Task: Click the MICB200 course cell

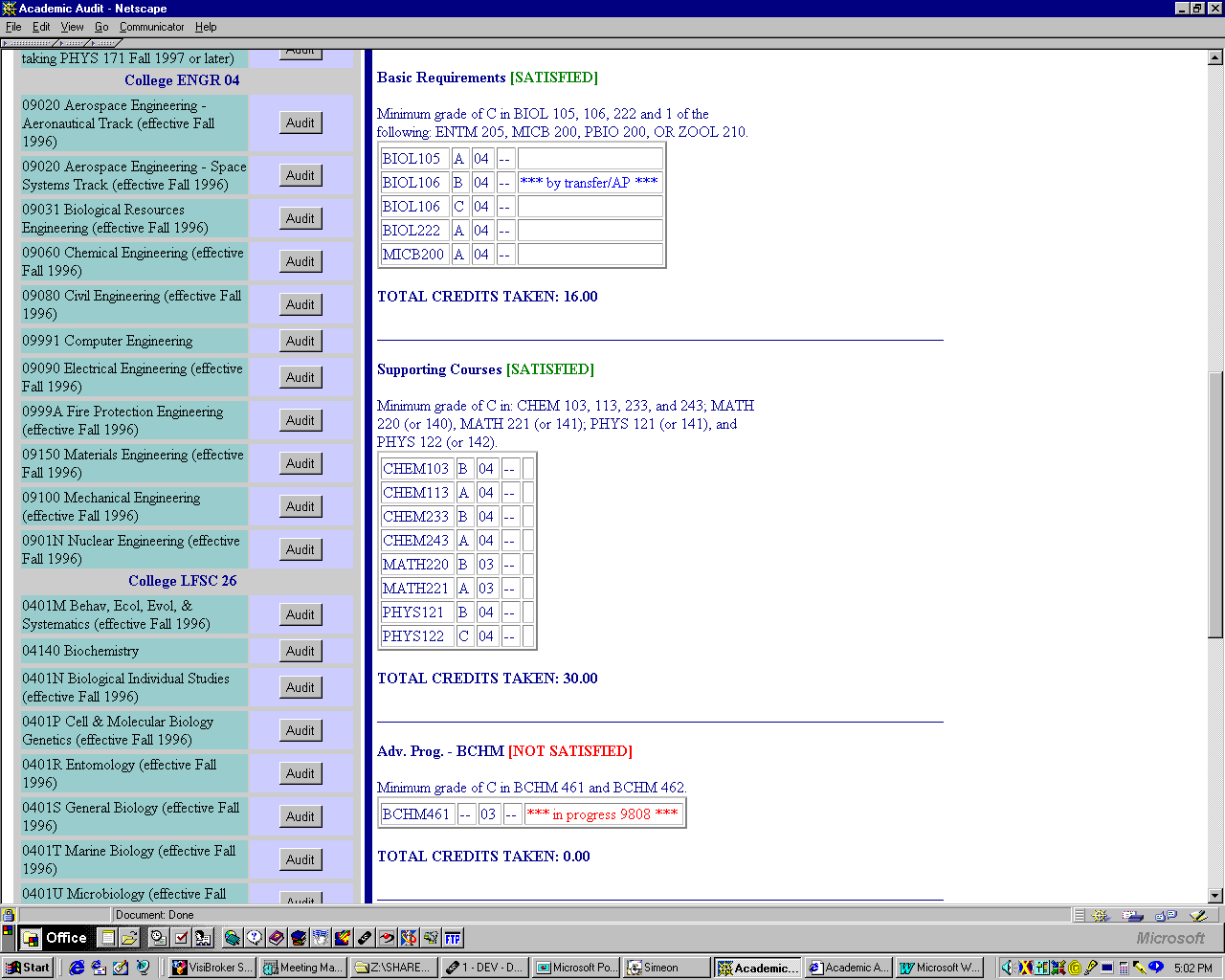Action: pos(413,255)
